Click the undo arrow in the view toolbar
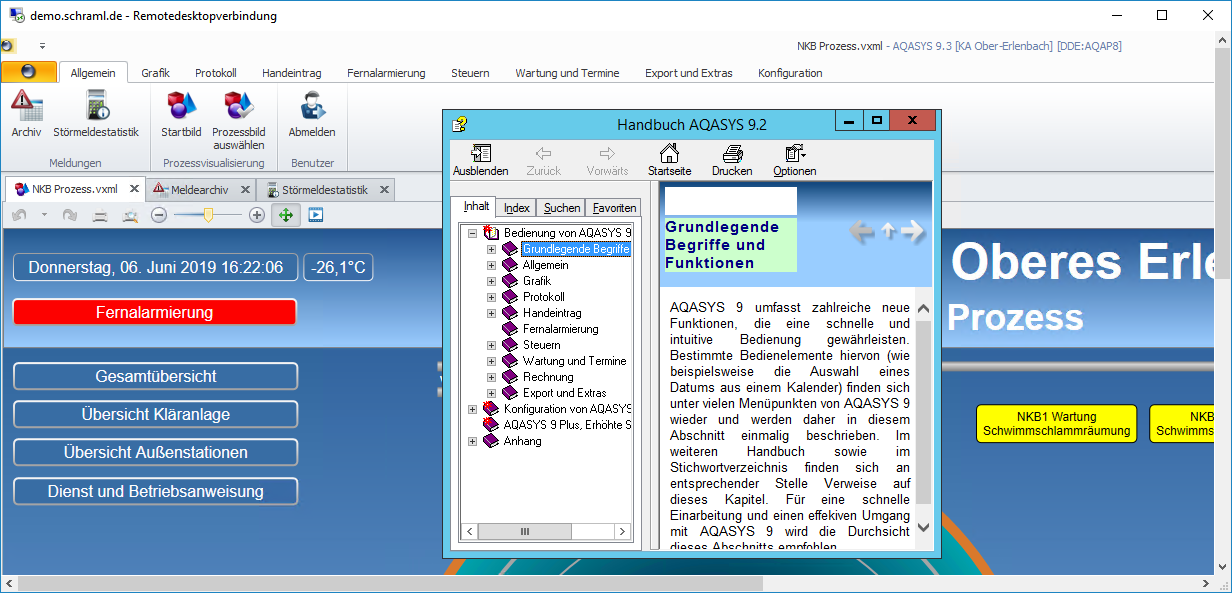 (20, 215)
